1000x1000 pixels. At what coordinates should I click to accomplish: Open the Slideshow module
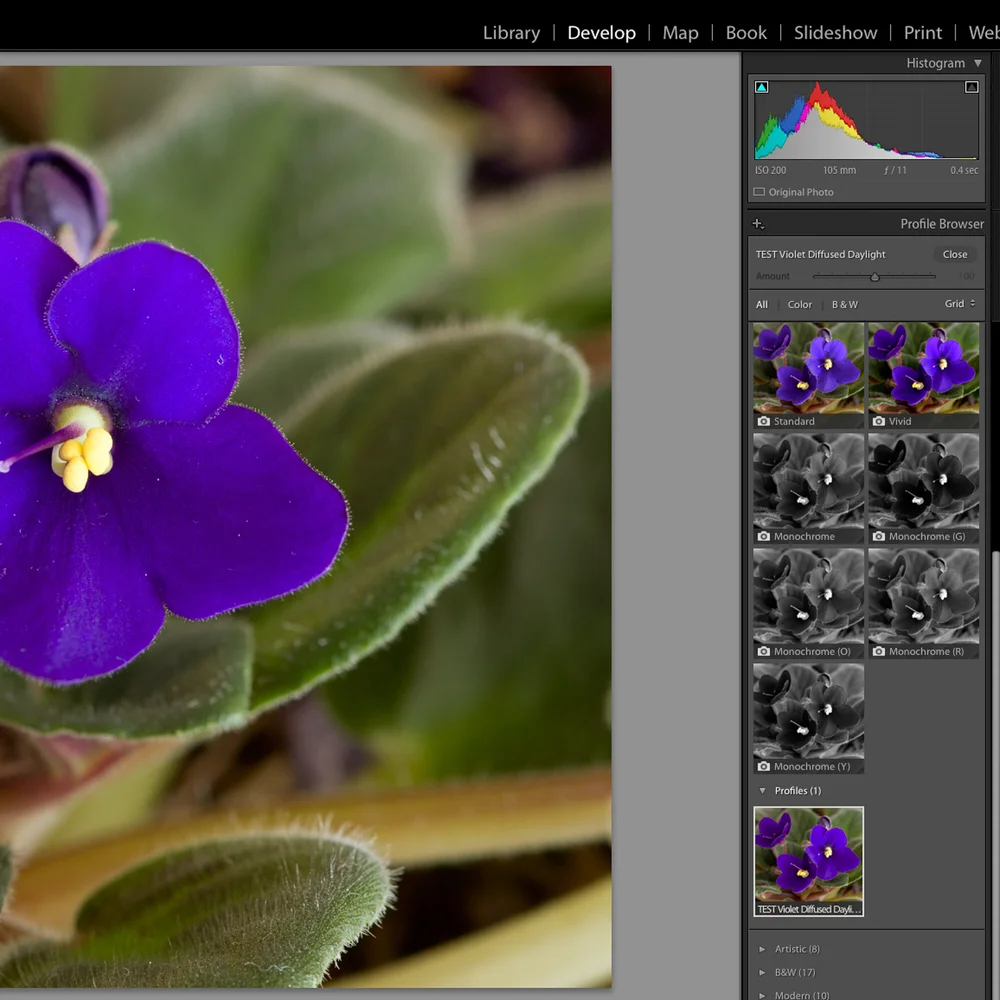(835, 32)
